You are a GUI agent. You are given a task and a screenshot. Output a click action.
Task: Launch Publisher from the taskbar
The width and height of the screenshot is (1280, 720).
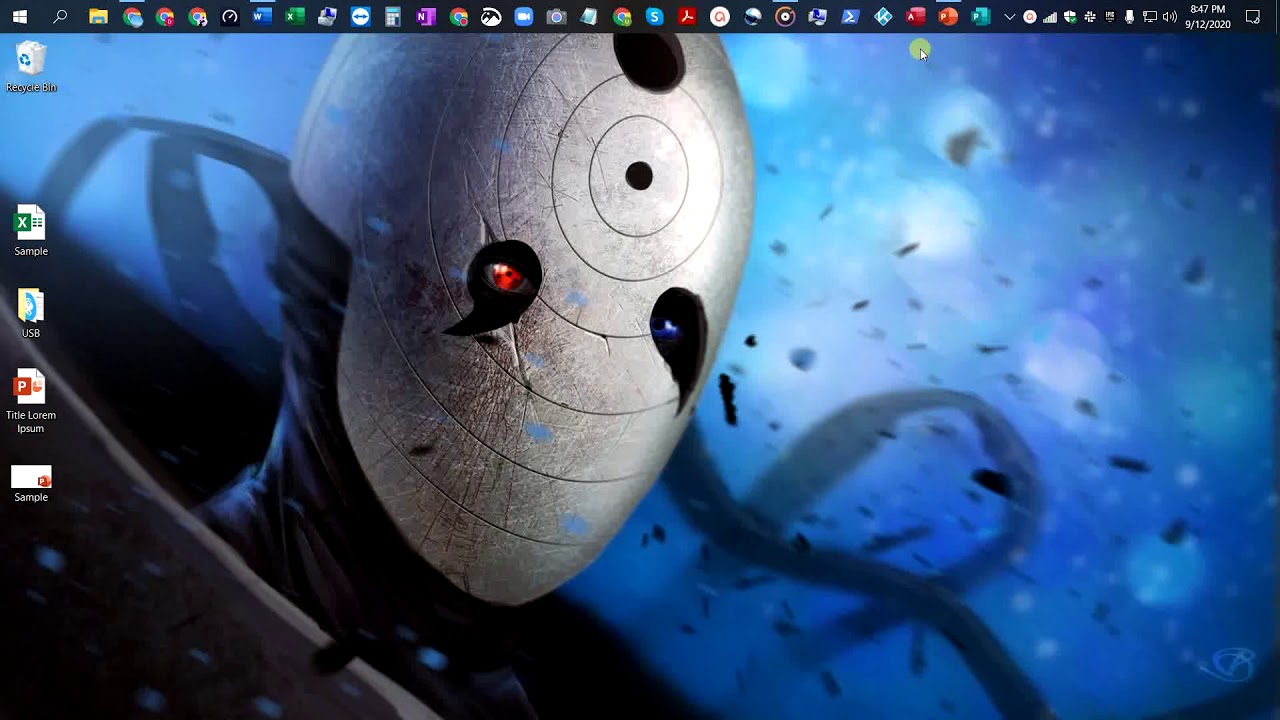(981, 17)
